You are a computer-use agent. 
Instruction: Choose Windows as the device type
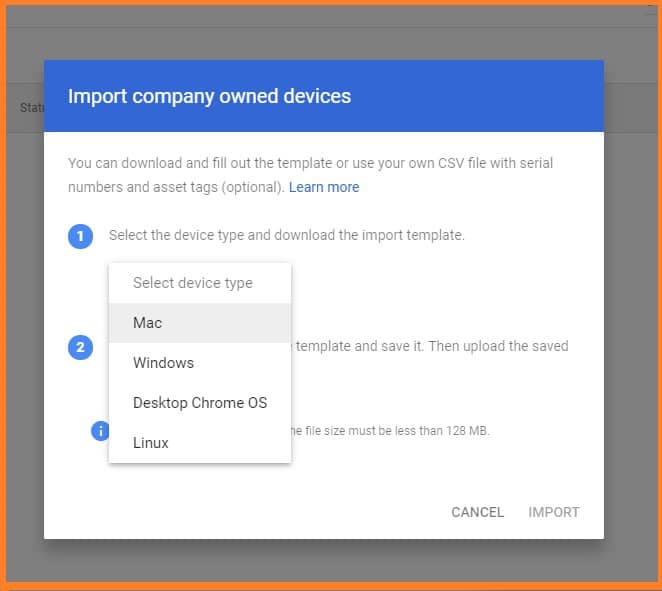pyautogui.click(x=163, y=363)
